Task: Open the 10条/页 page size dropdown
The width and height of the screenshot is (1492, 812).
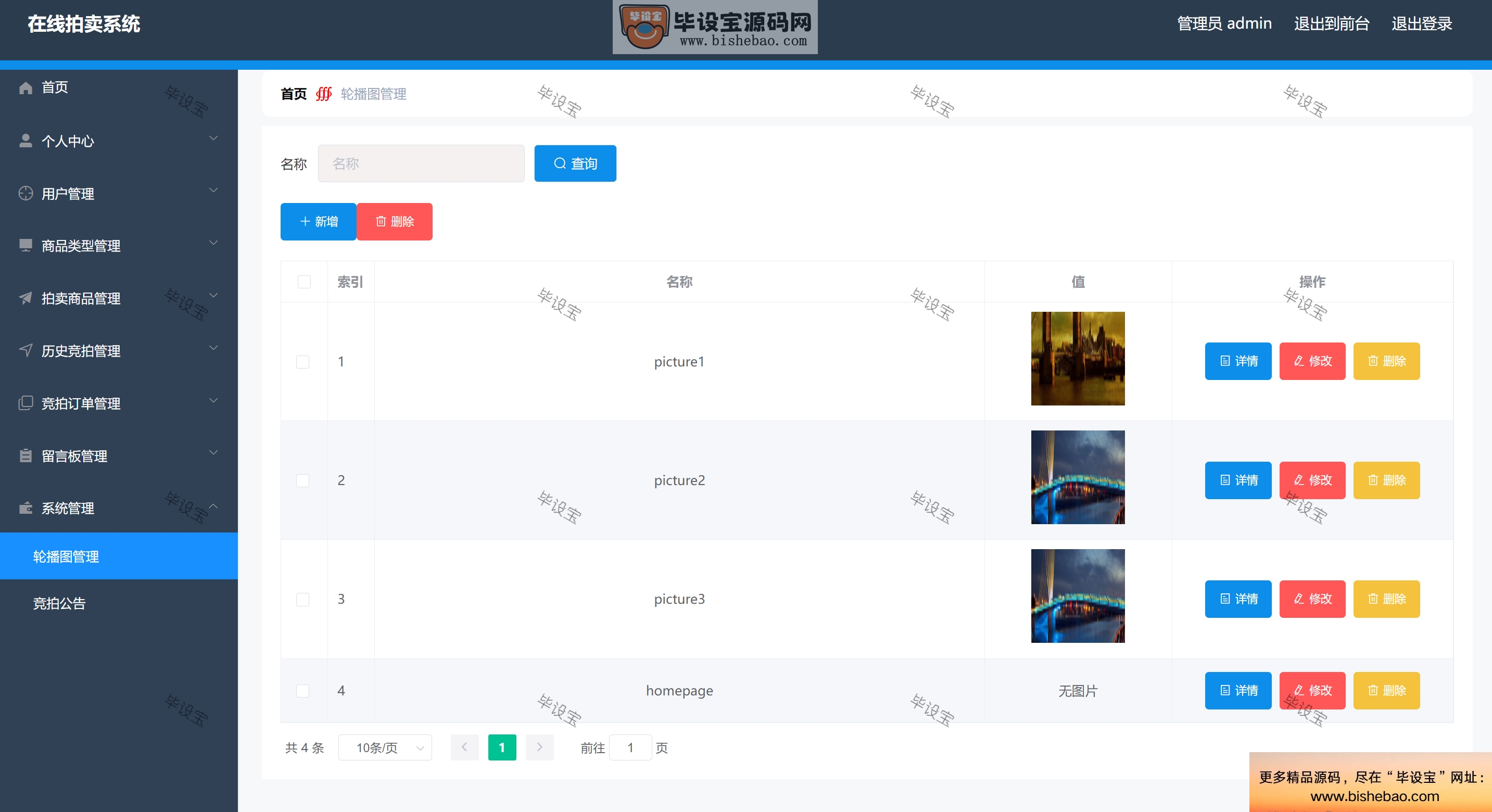Action: click(385, 747)
